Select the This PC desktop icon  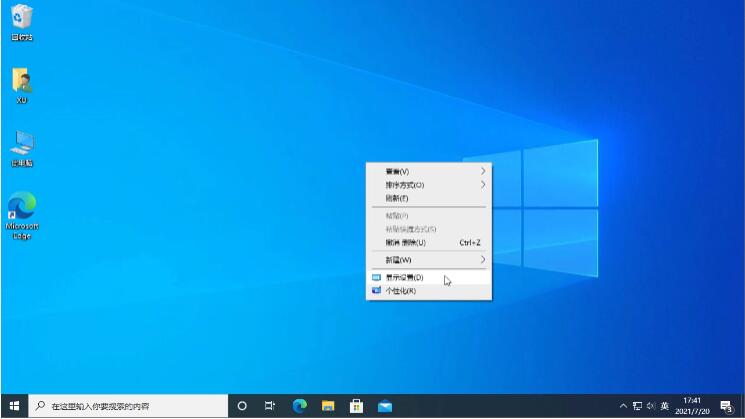tap(21, 145)
